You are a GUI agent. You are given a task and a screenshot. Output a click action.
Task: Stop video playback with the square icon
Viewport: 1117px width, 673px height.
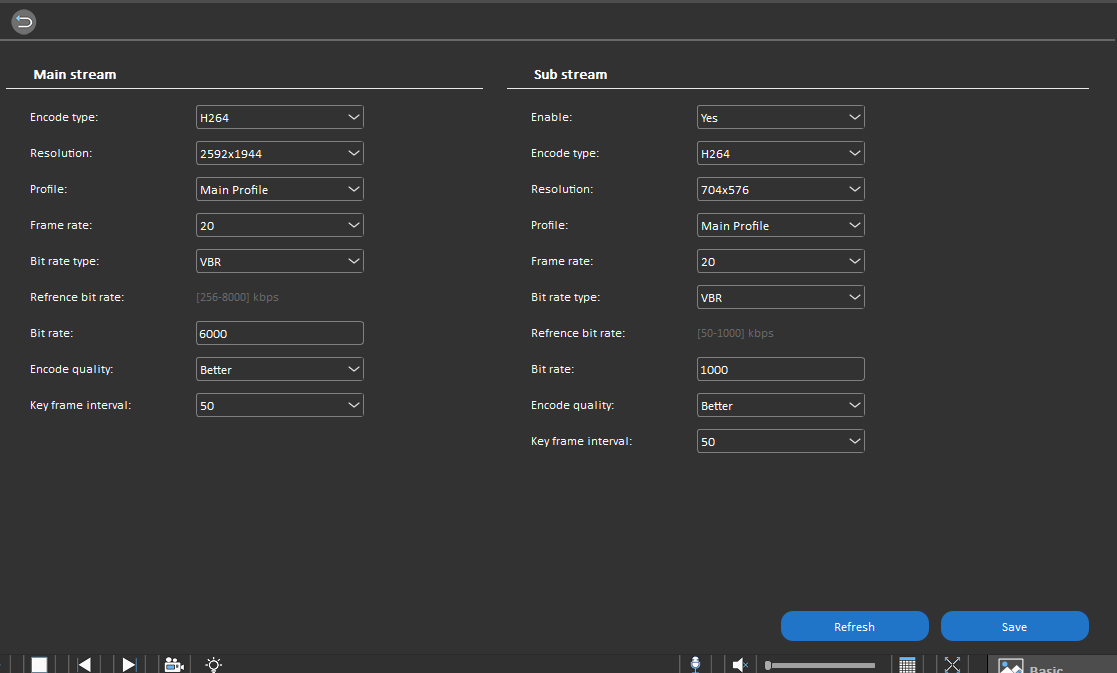coord(38,663)
